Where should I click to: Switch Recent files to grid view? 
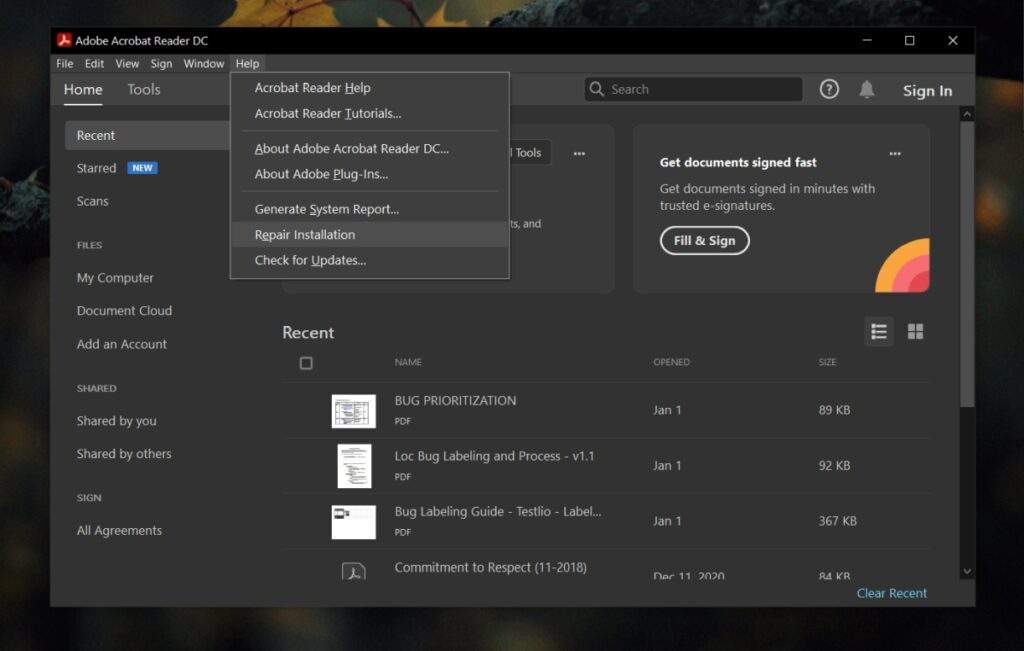915,331
